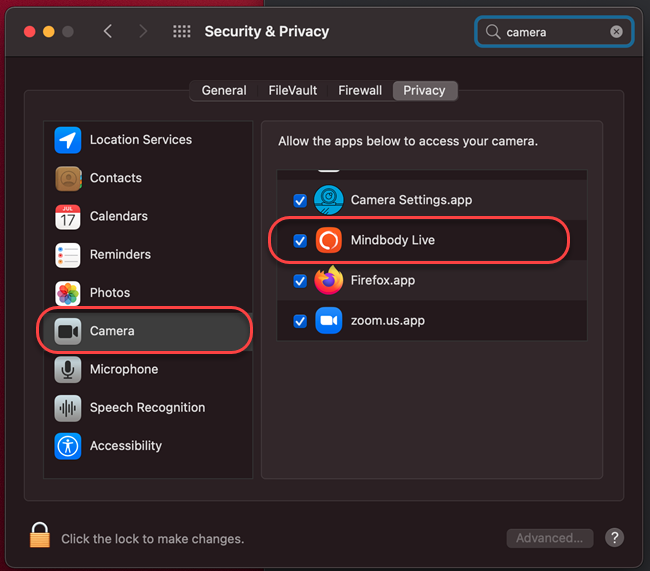Select the Calendars privacy item
Image resolution: width=650 pixels, height=571 pixels.
118,216
